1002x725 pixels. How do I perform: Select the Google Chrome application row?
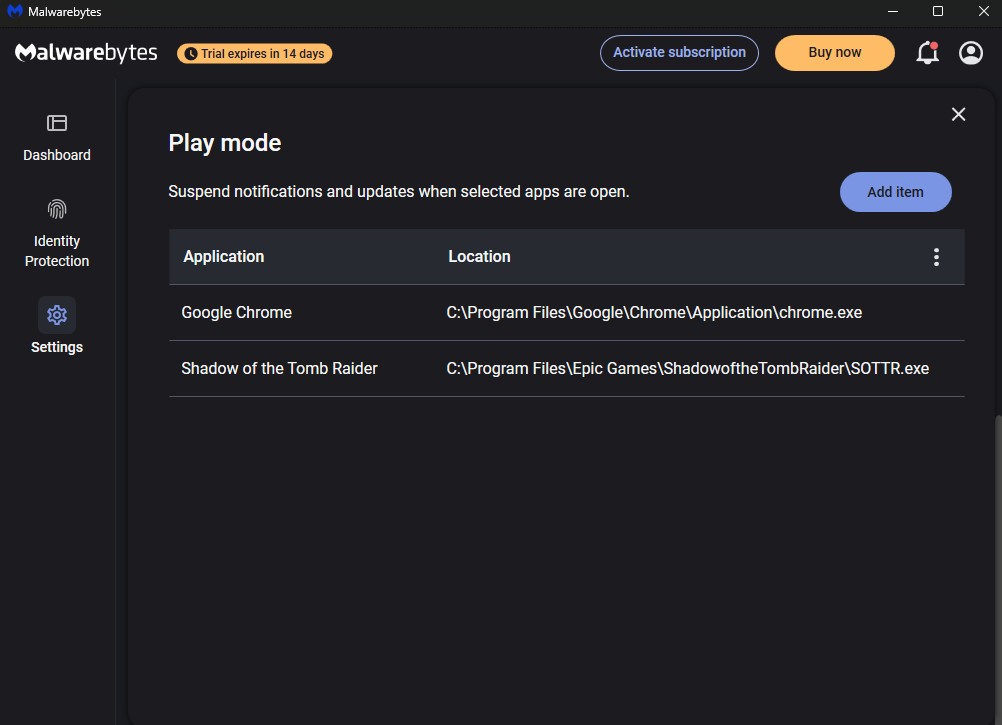coord(567,312)
